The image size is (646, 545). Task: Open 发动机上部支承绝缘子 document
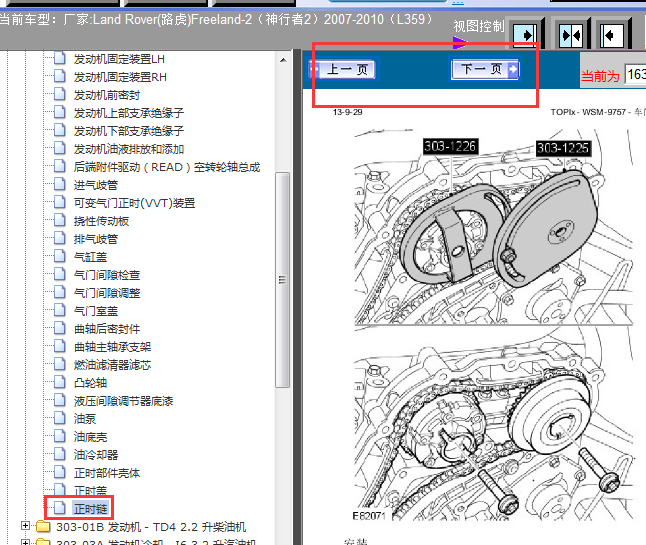click(x=129, y=113)
